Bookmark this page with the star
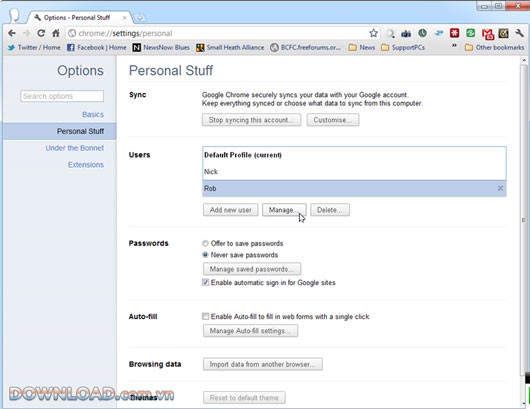Image resolution: width=530 pixels, height=409 pixels. pyautogui.click(x=373, y=33)
